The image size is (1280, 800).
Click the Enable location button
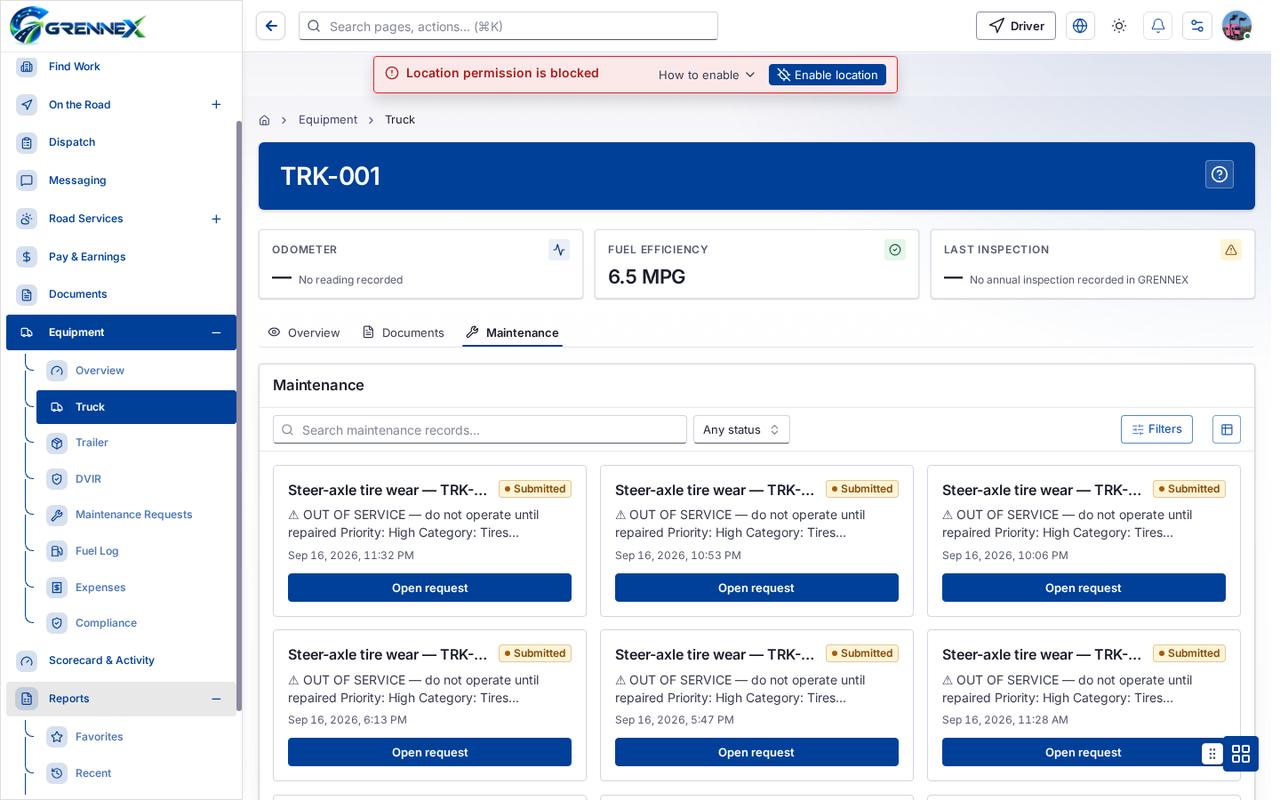(x=827, y=75)
